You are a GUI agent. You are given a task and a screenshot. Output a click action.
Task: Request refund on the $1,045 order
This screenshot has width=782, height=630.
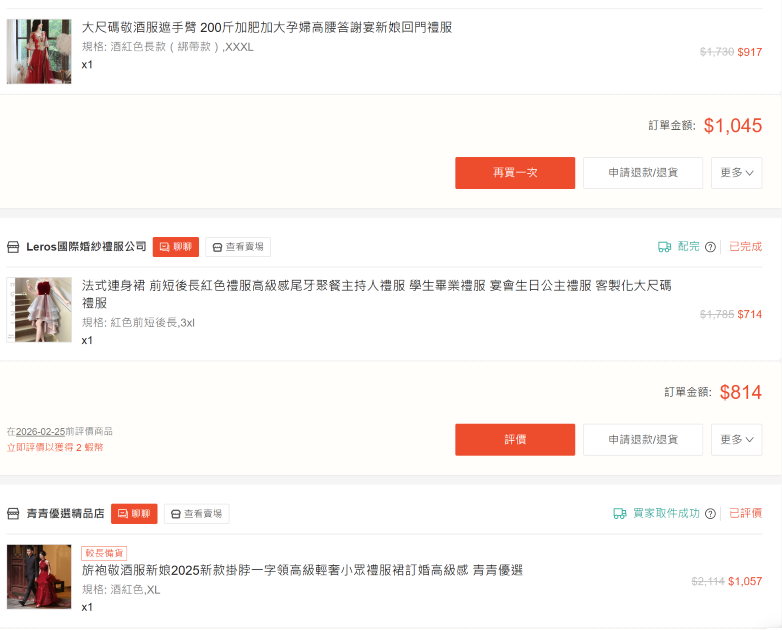643,173
